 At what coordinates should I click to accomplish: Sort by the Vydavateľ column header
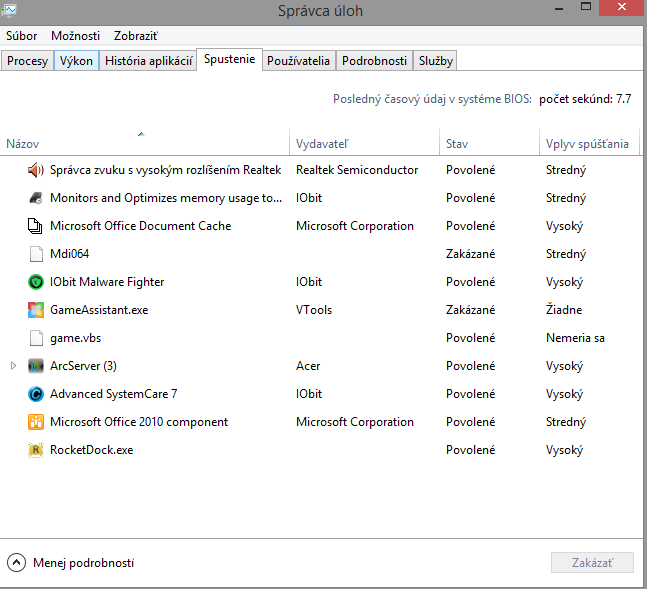(364, 144)
